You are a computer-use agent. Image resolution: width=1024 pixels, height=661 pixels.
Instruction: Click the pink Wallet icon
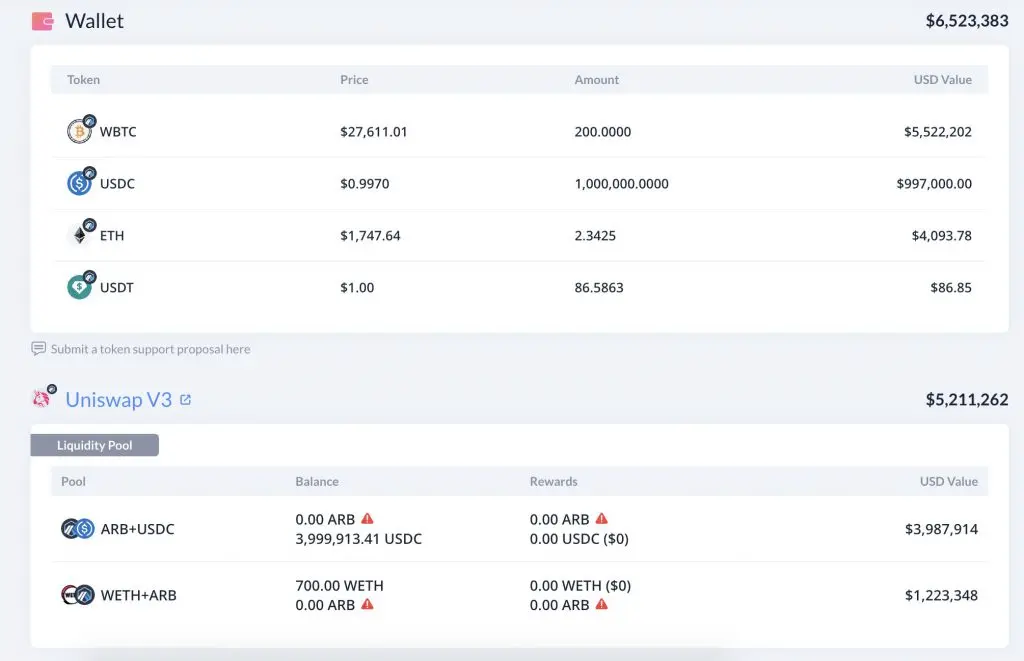click(42, 22)
